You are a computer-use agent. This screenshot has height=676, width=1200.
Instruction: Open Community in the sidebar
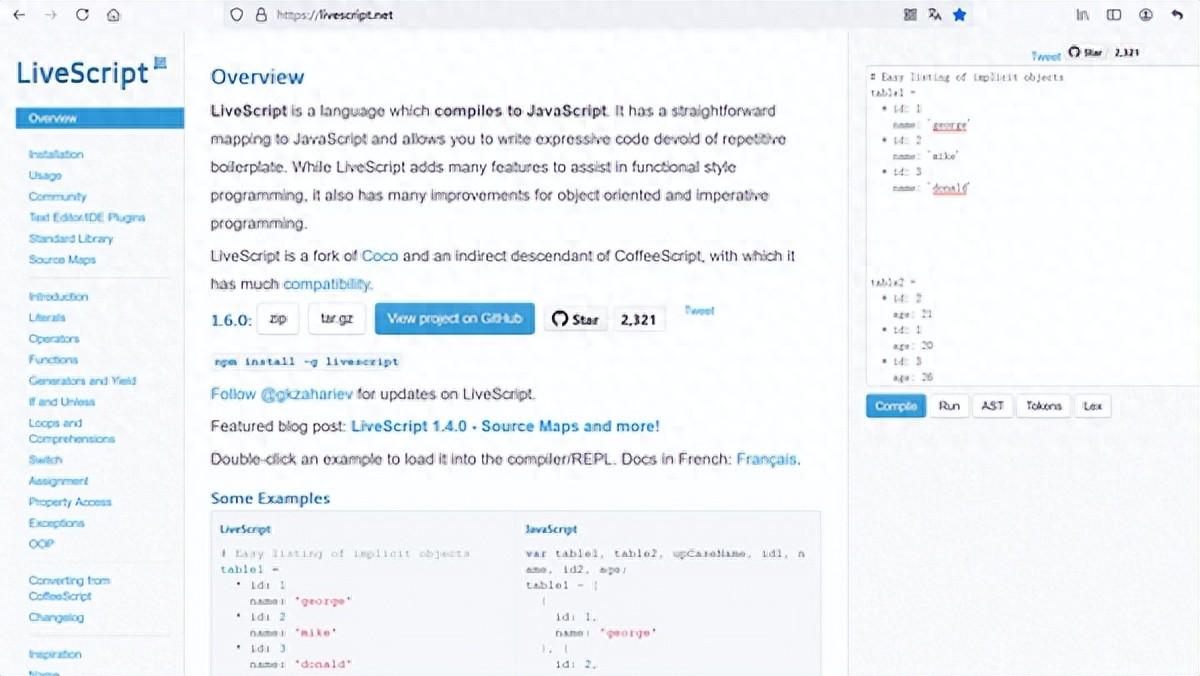(58, 196)
